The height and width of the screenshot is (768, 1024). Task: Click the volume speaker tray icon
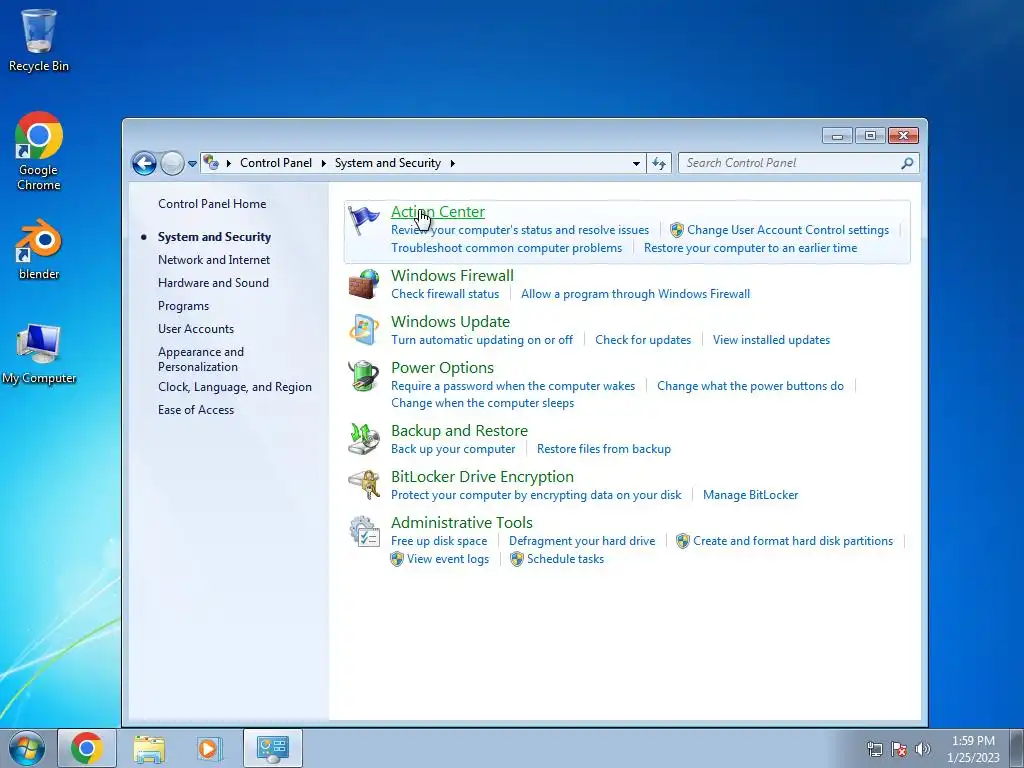pos(923,749)
